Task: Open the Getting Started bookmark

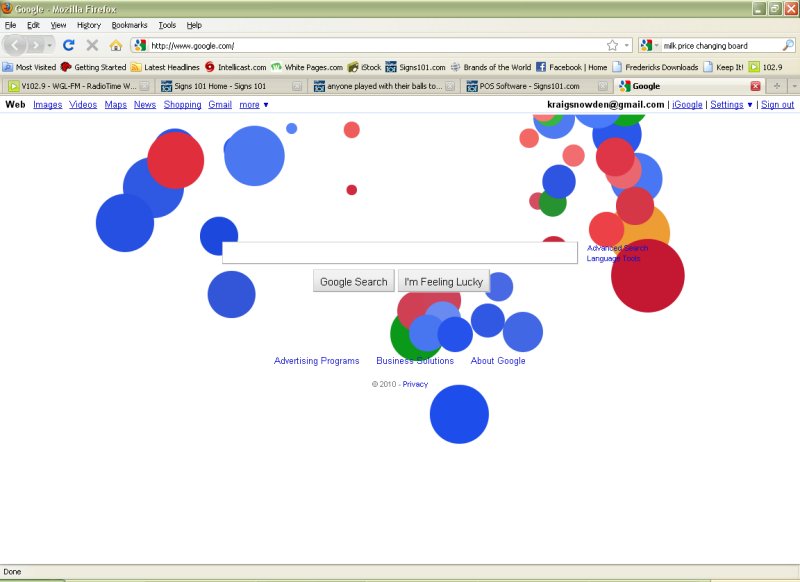Action: tap(93, 67)
